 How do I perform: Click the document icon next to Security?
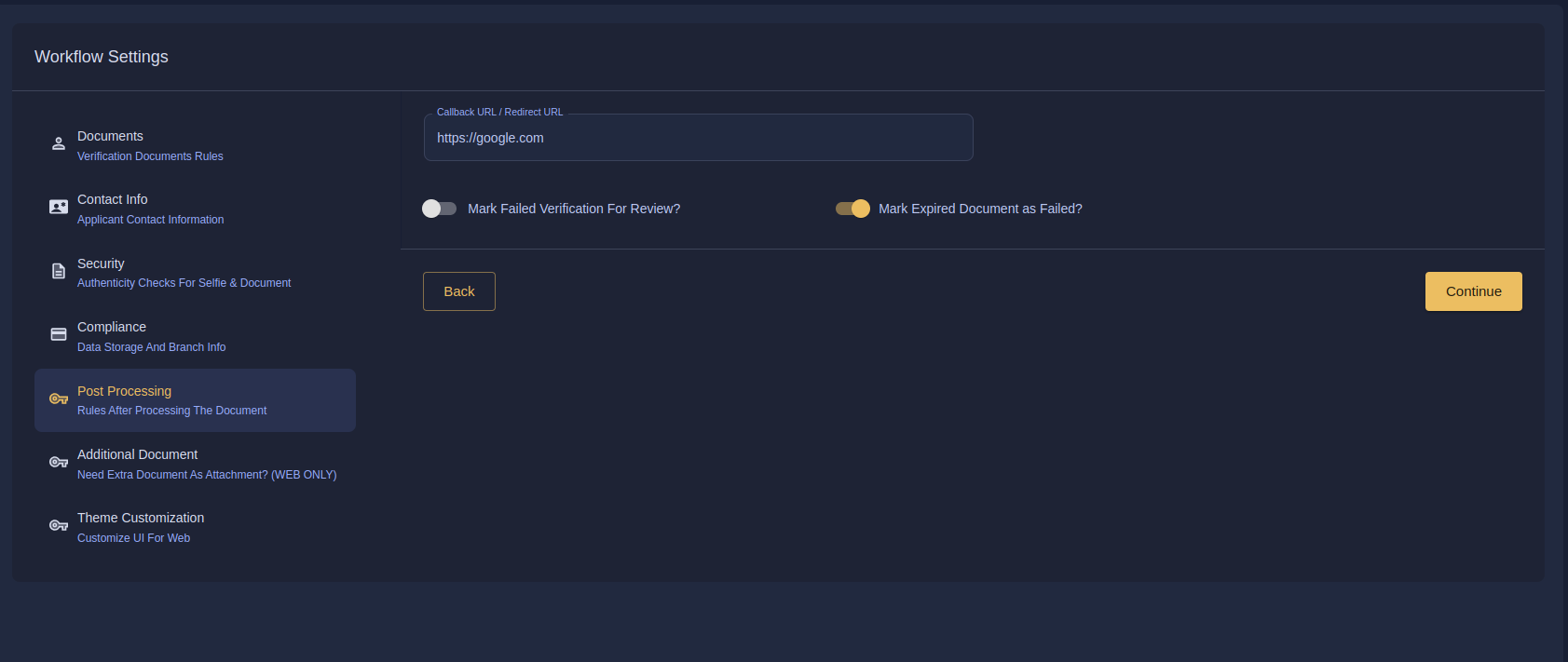(x=59, y=271)
